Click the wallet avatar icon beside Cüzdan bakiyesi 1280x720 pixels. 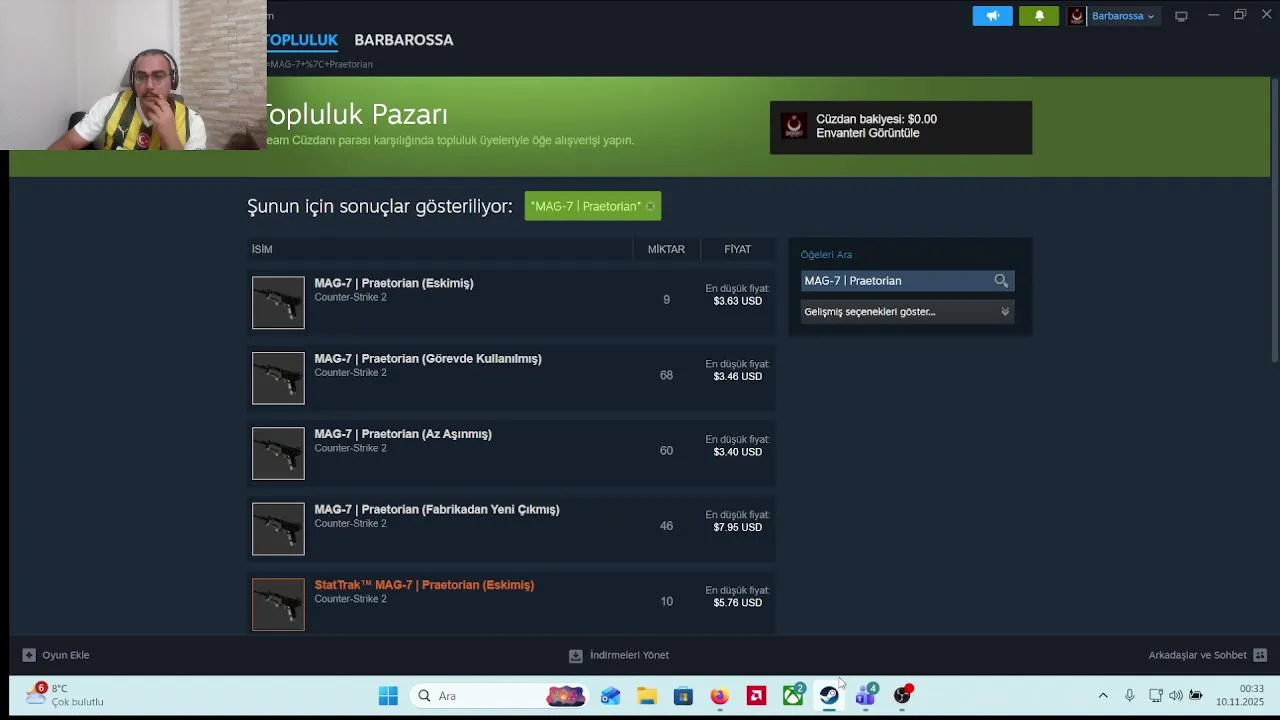[x=794, y=126]
